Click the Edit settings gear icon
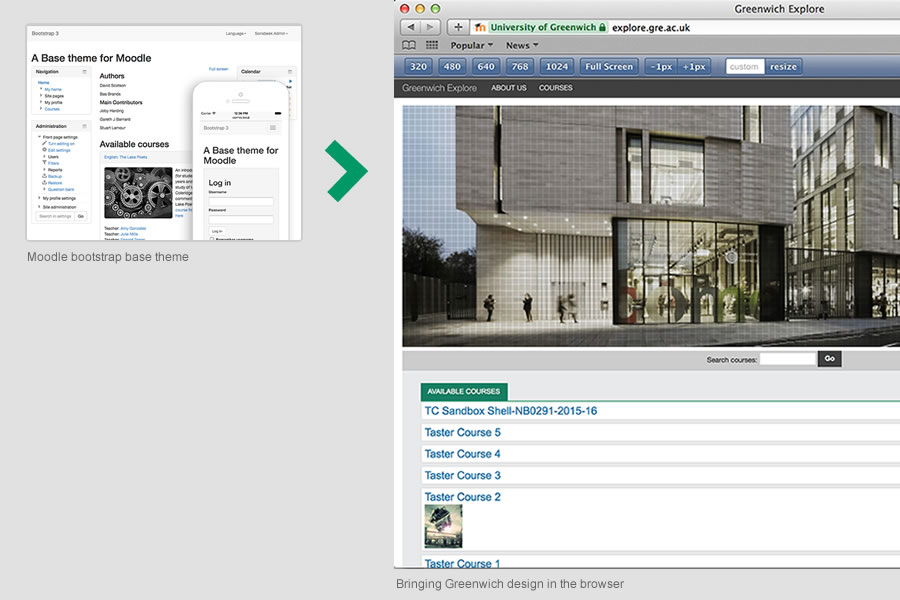 click(x=43, y=150)
